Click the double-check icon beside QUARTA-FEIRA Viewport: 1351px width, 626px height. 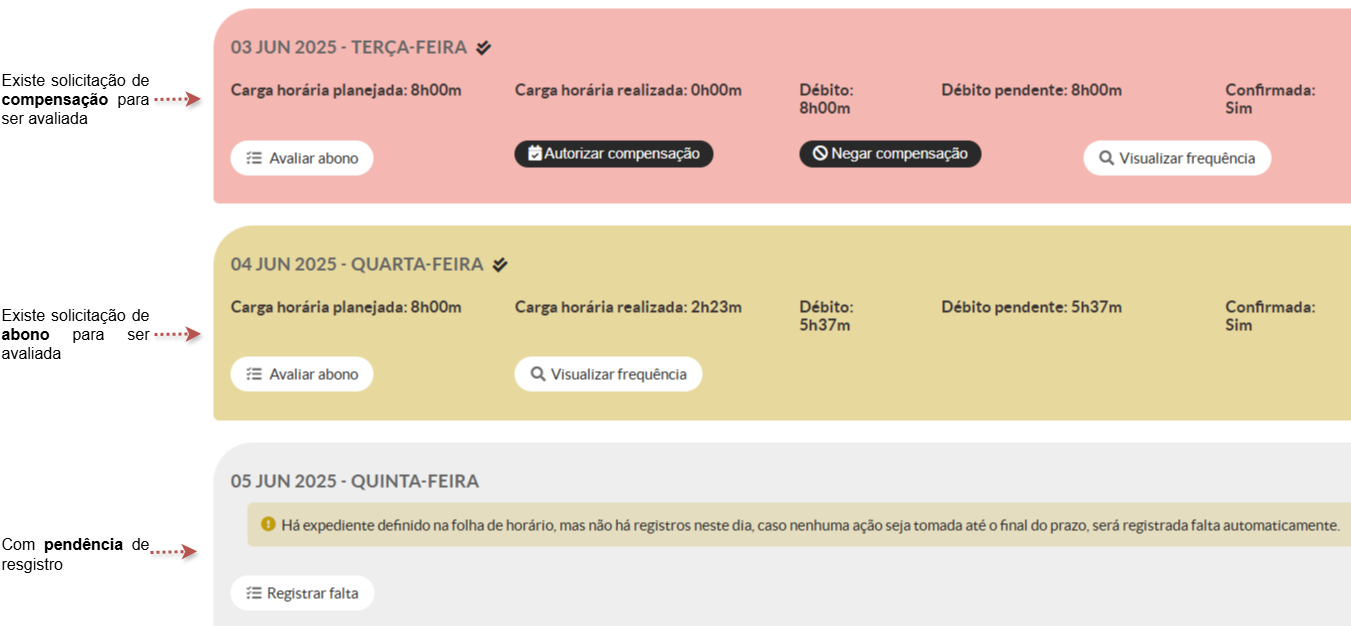[x=500, y=264]
